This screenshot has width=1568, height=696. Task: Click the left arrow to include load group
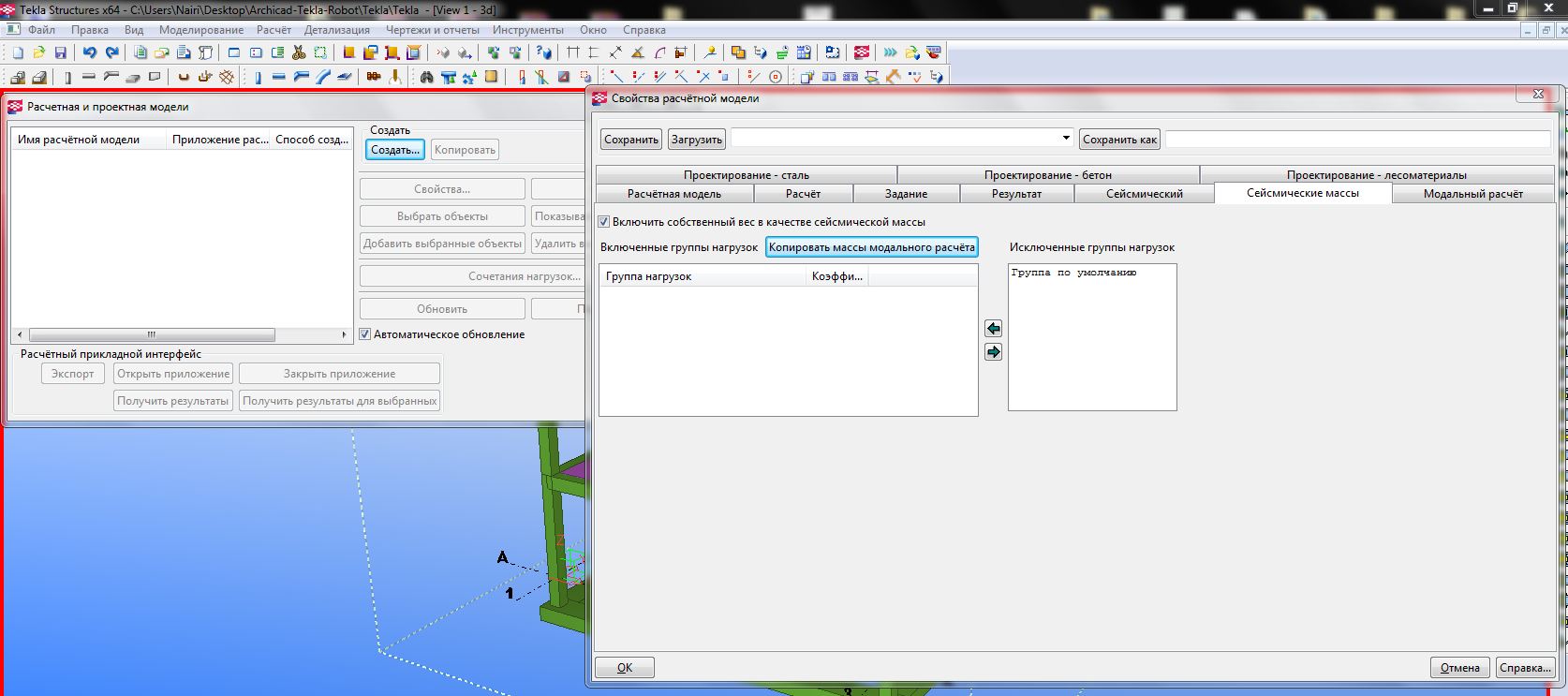(x=994, y=329)
